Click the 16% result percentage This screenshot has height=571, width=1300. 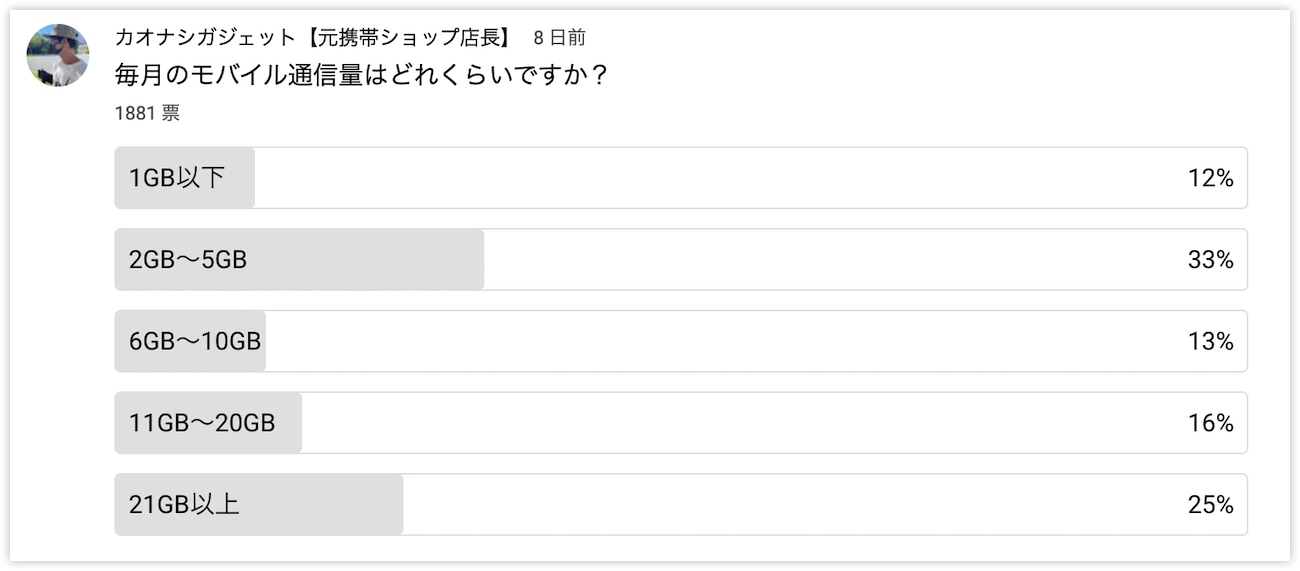coord(1211,423)
